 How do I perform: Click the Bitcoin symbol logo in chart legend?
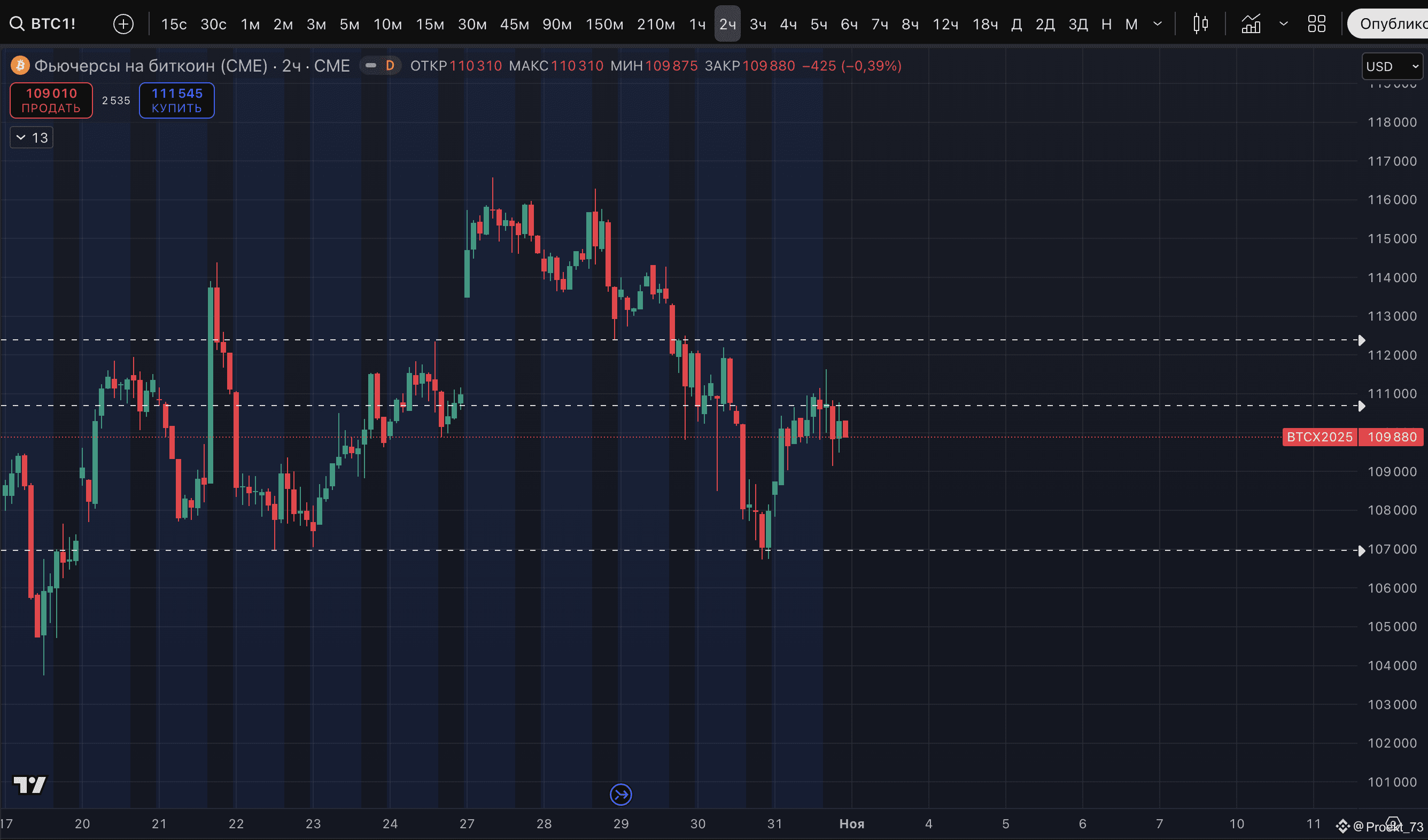[x=20, y=66]
